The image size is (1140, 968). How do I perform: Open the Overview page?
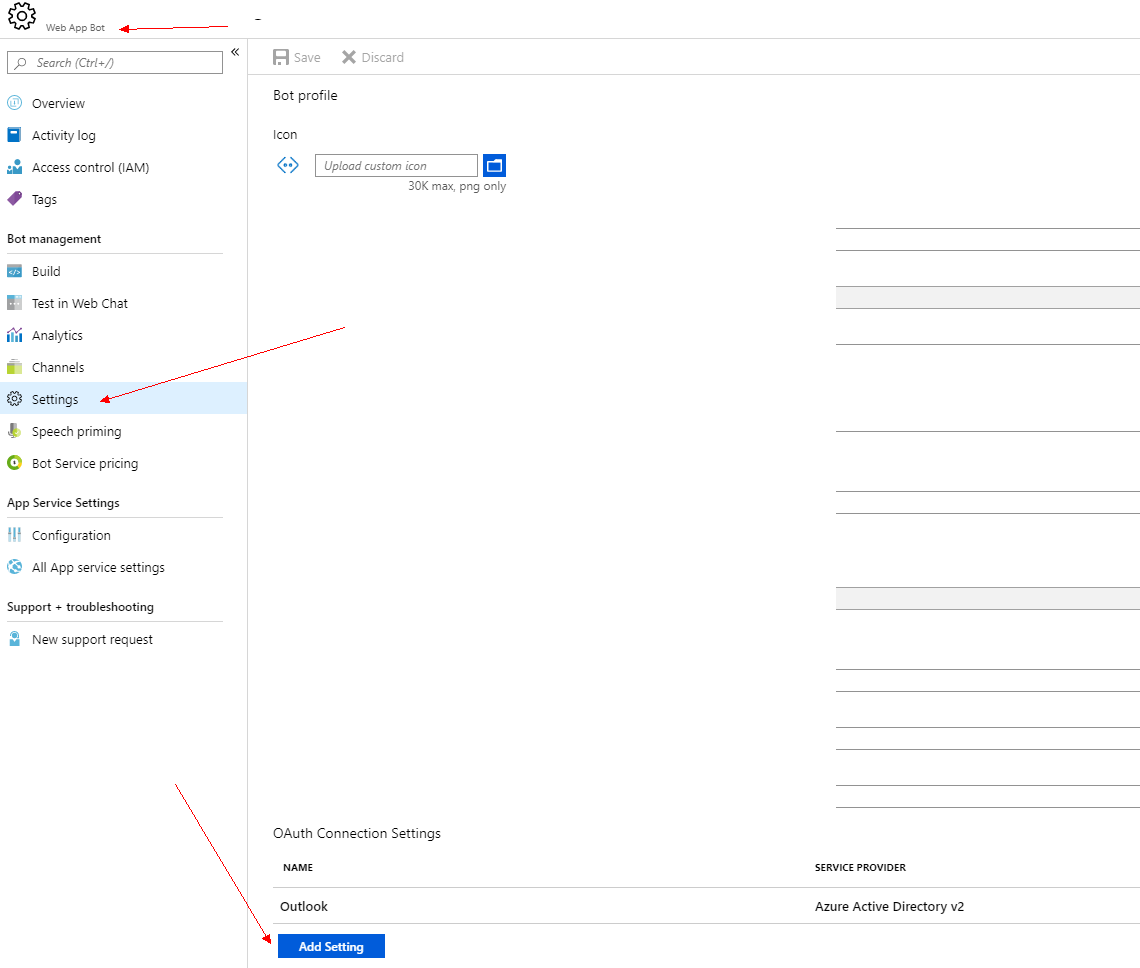[x=58, y=103]
